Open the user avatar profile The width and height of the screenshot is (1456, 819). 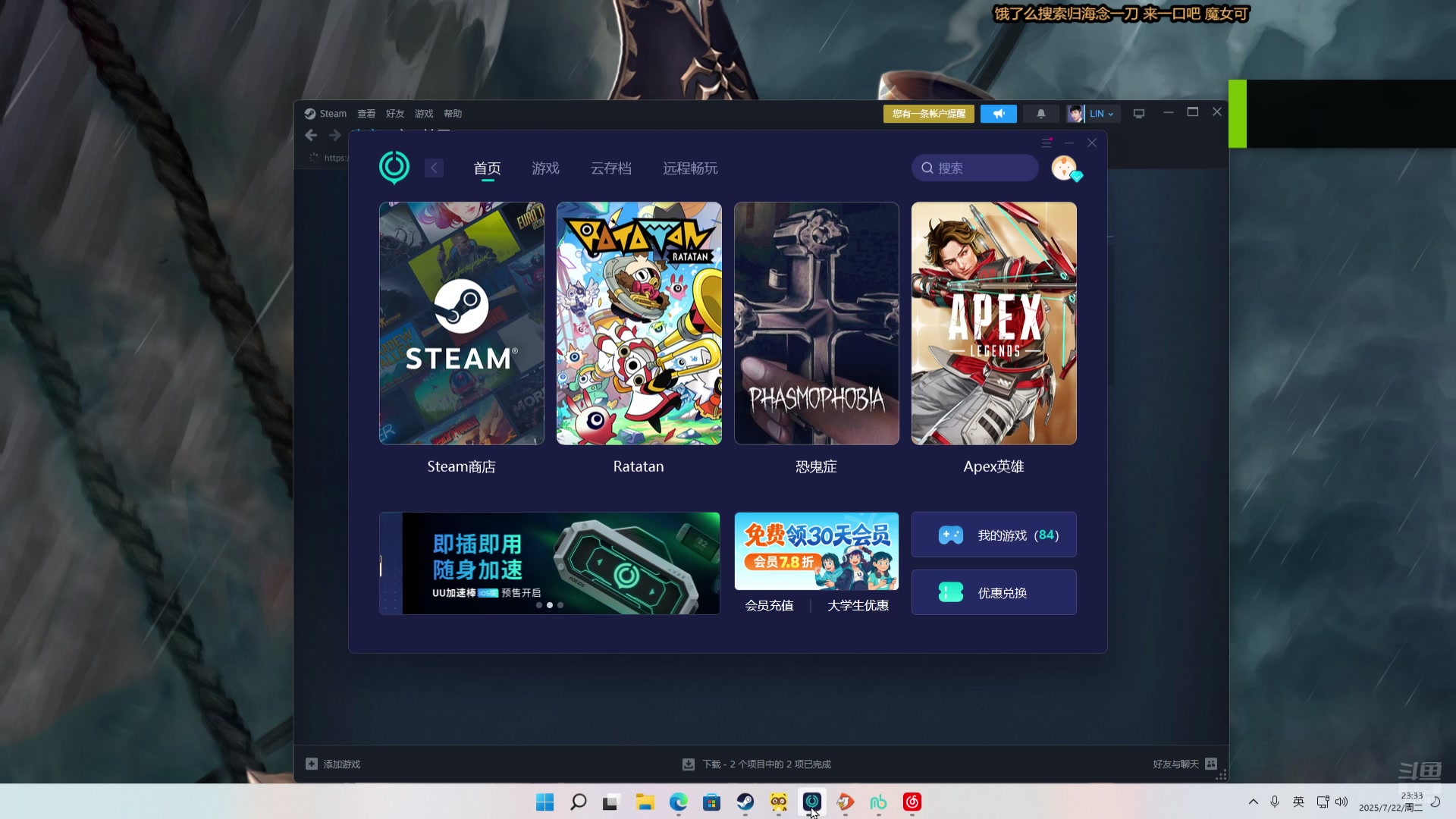[1065, 168]
